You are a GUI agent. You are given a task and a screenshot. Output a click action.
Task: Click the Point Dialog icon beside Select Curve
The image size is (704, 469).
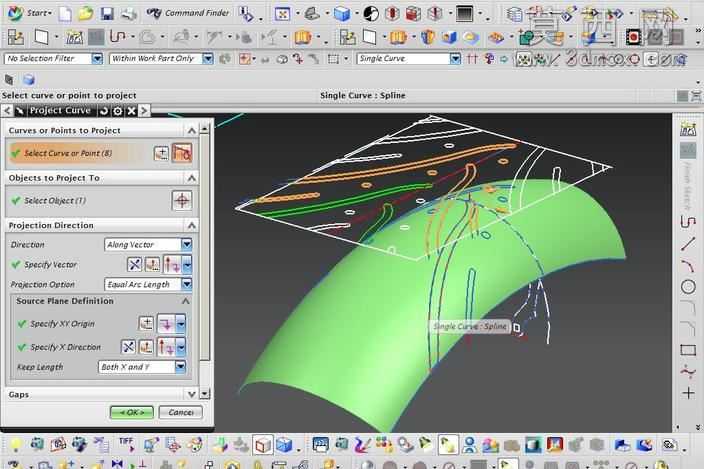pyautogui.click(x=161, y=153)
